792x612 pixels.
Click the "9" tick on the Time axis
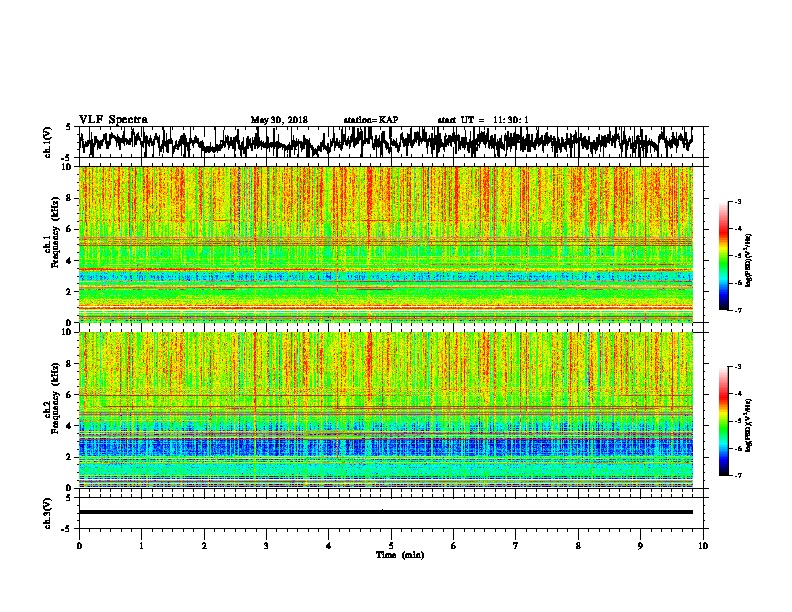[x=640, y=546]
